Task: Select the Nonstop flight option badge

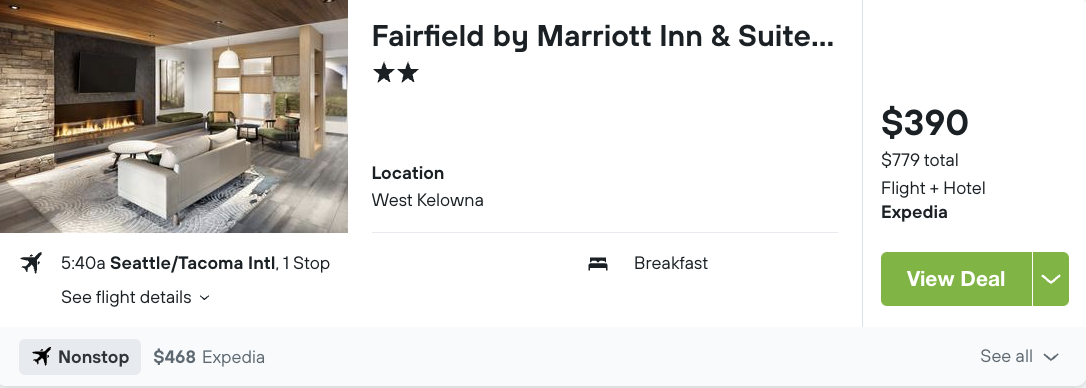Action: pos(80,357)
